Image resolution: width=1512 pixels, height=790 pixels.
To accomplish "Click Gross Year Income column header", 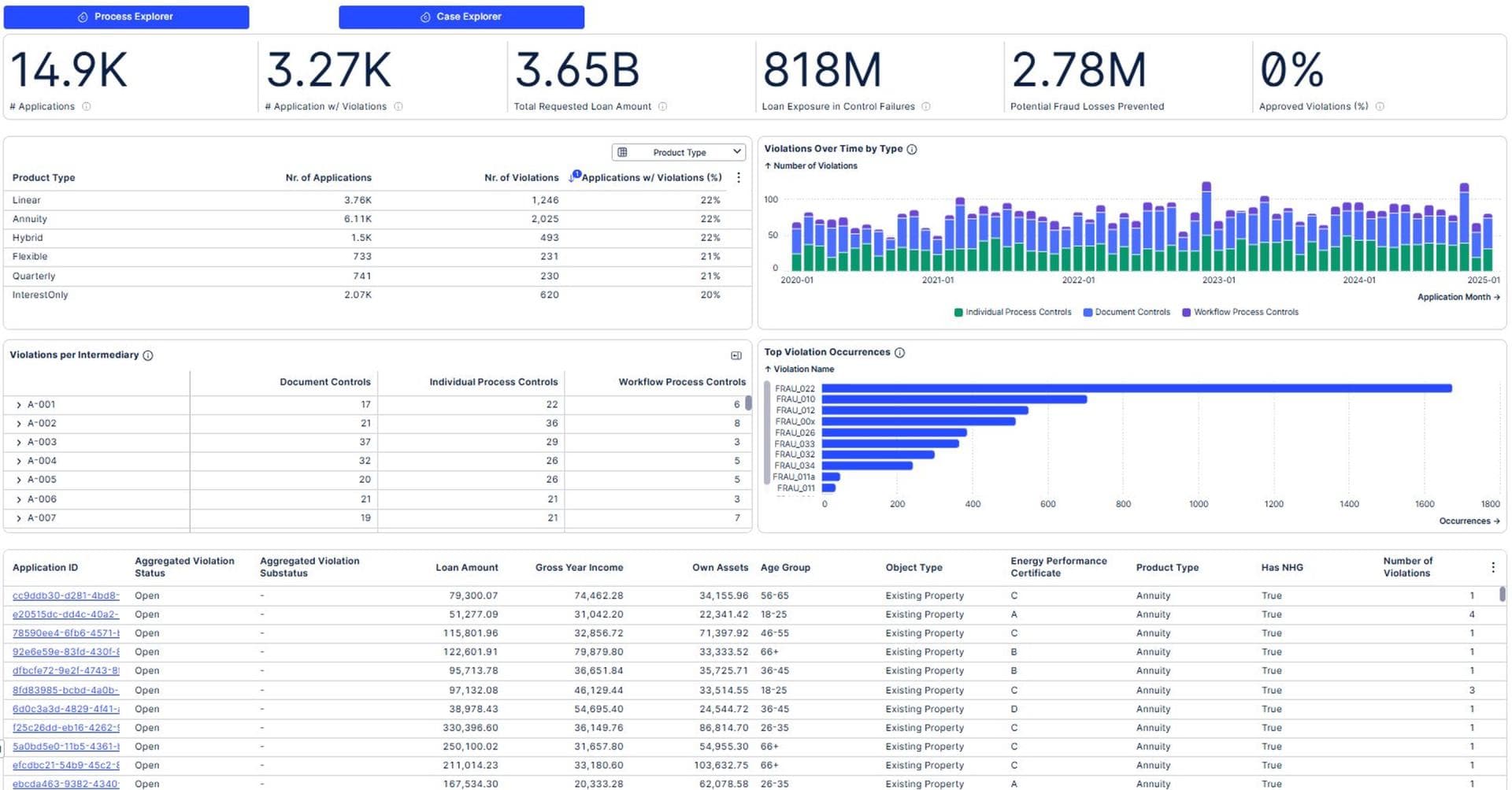I will (x=579, y=567).
